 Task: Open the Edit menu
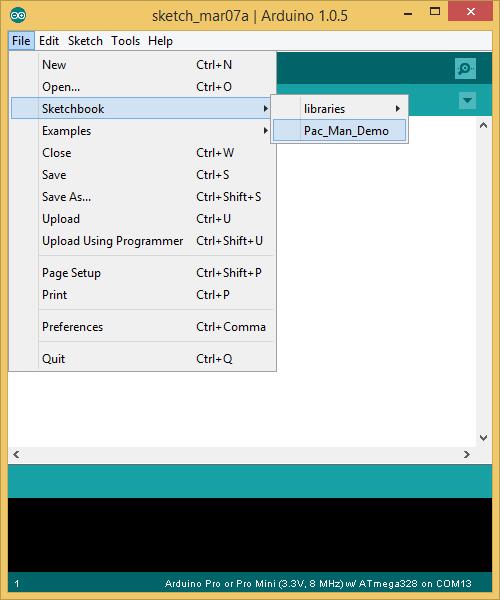(49, 41)
